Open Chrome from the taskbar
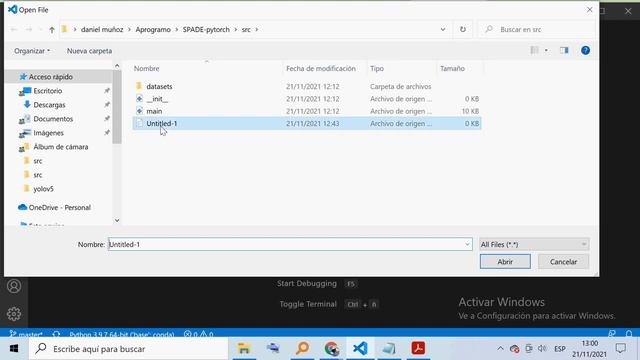640x360 pixels. (x=331, y=349)
